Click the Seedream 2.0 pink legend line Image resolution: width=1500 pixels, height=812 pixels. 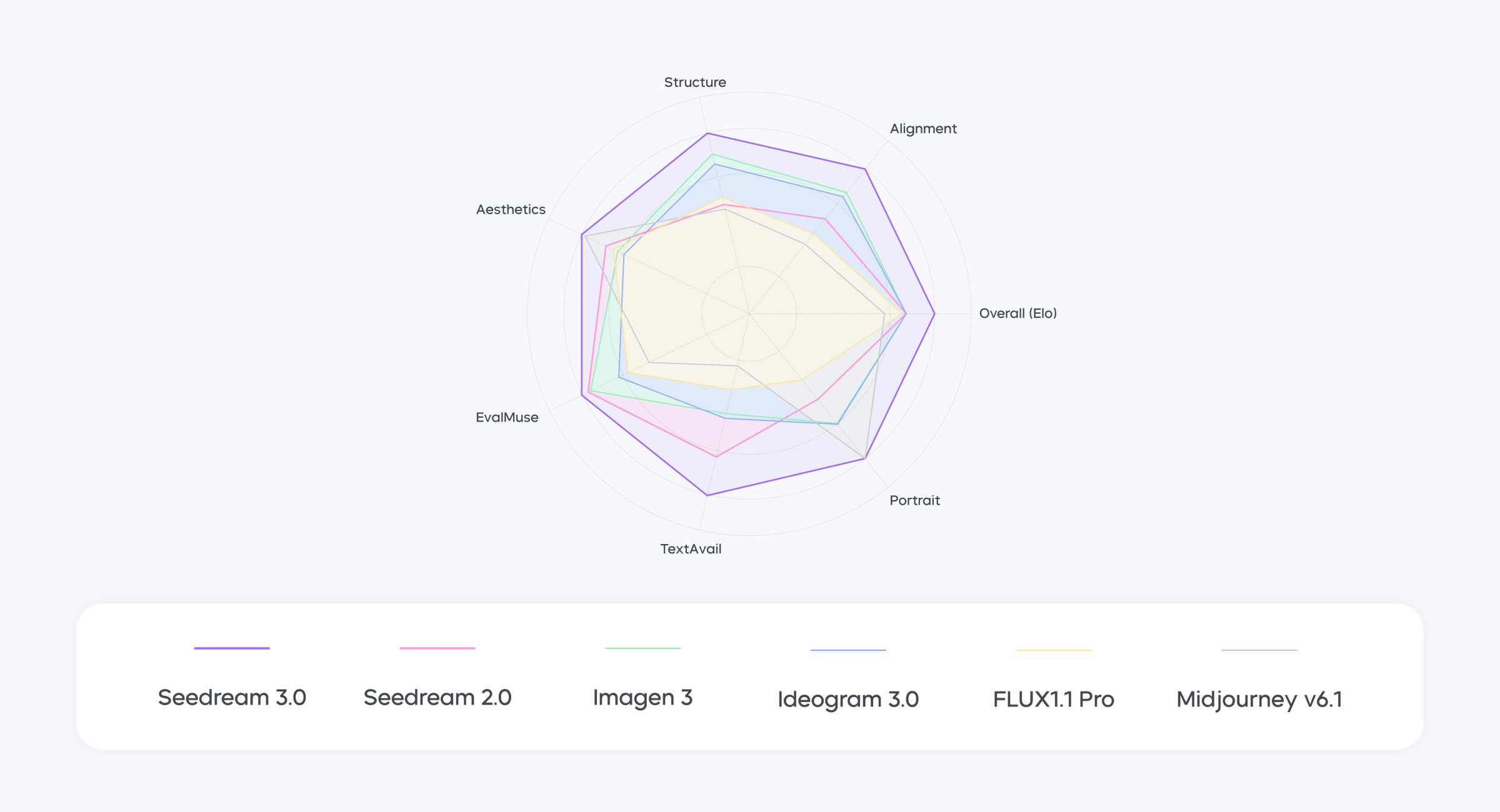[x=437, y=648]
